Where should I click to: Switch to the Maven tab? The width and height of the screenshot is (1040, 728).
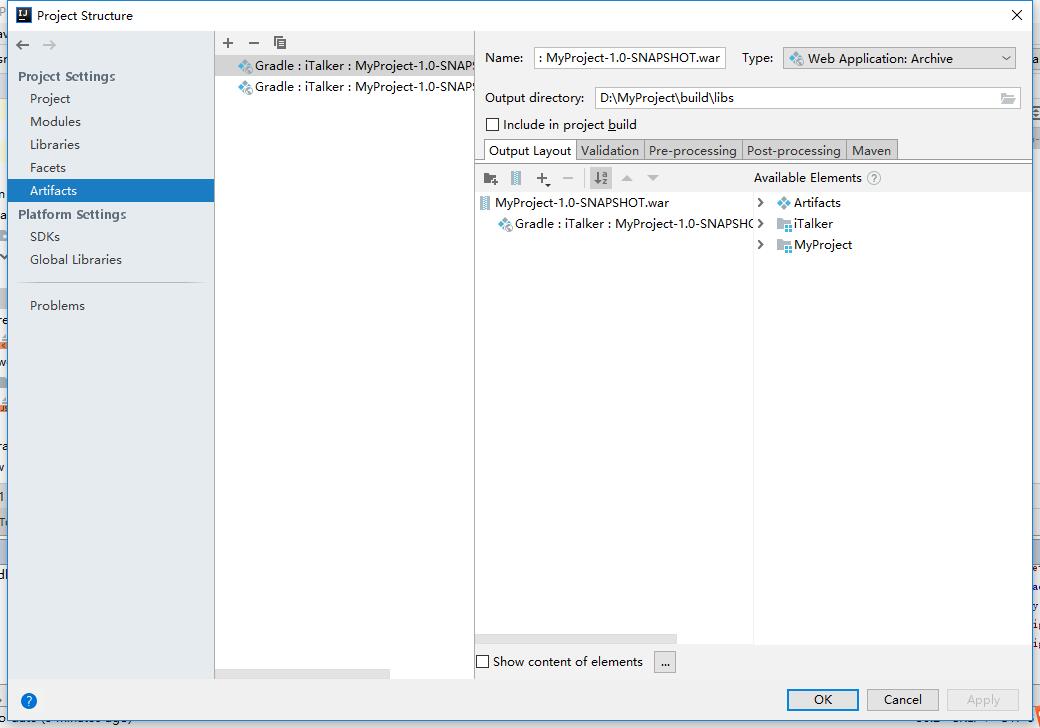tap(872, 151)
